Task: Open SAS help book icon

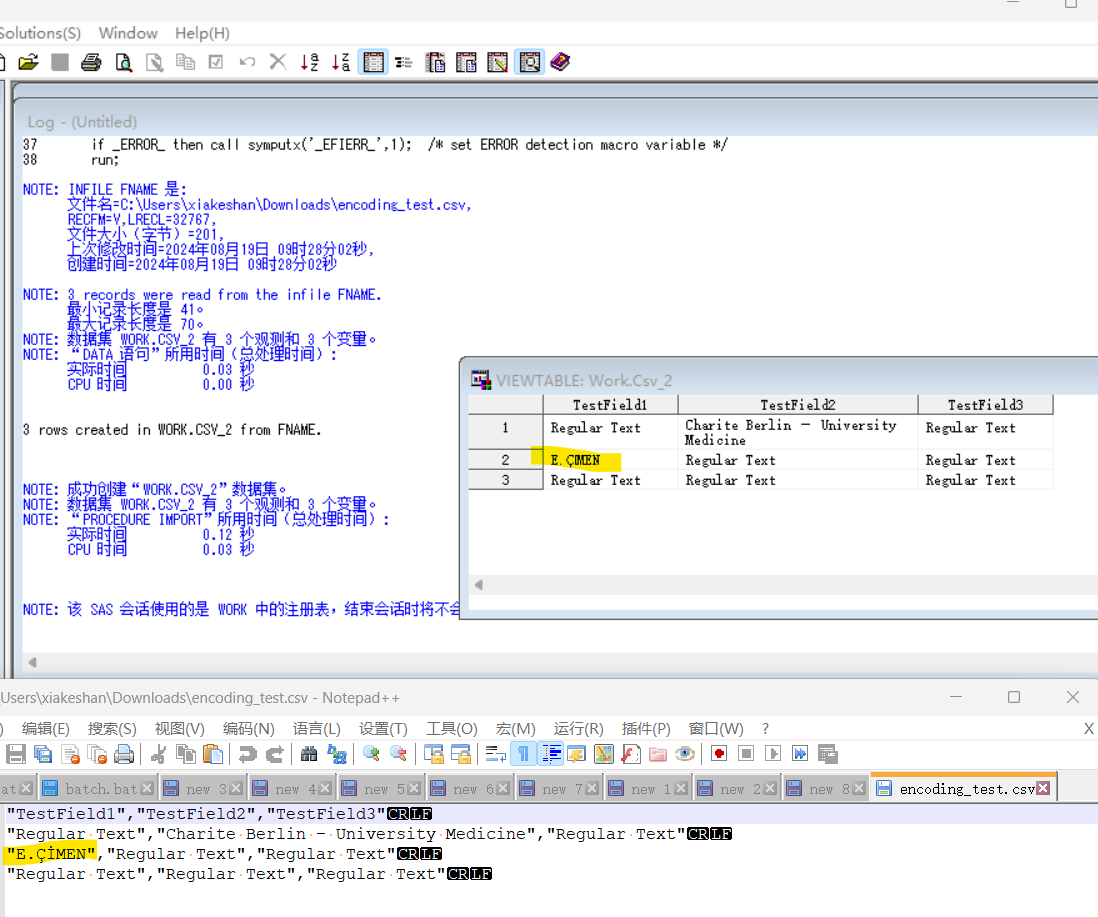Action: (x=560, y=62)
